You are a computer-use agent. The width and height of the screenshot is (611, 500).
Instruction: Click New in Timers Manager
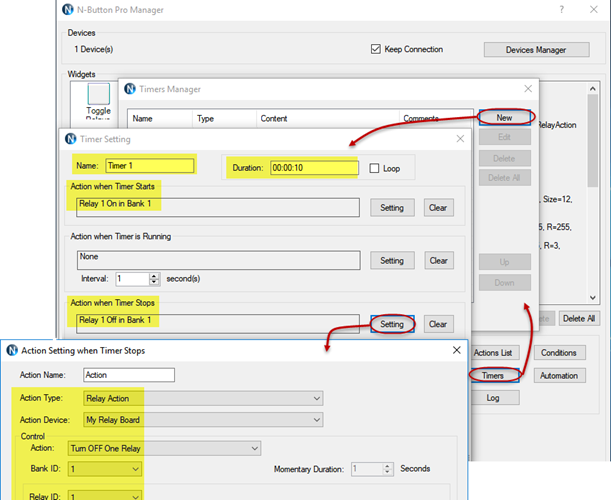click(x=505, y=117)
